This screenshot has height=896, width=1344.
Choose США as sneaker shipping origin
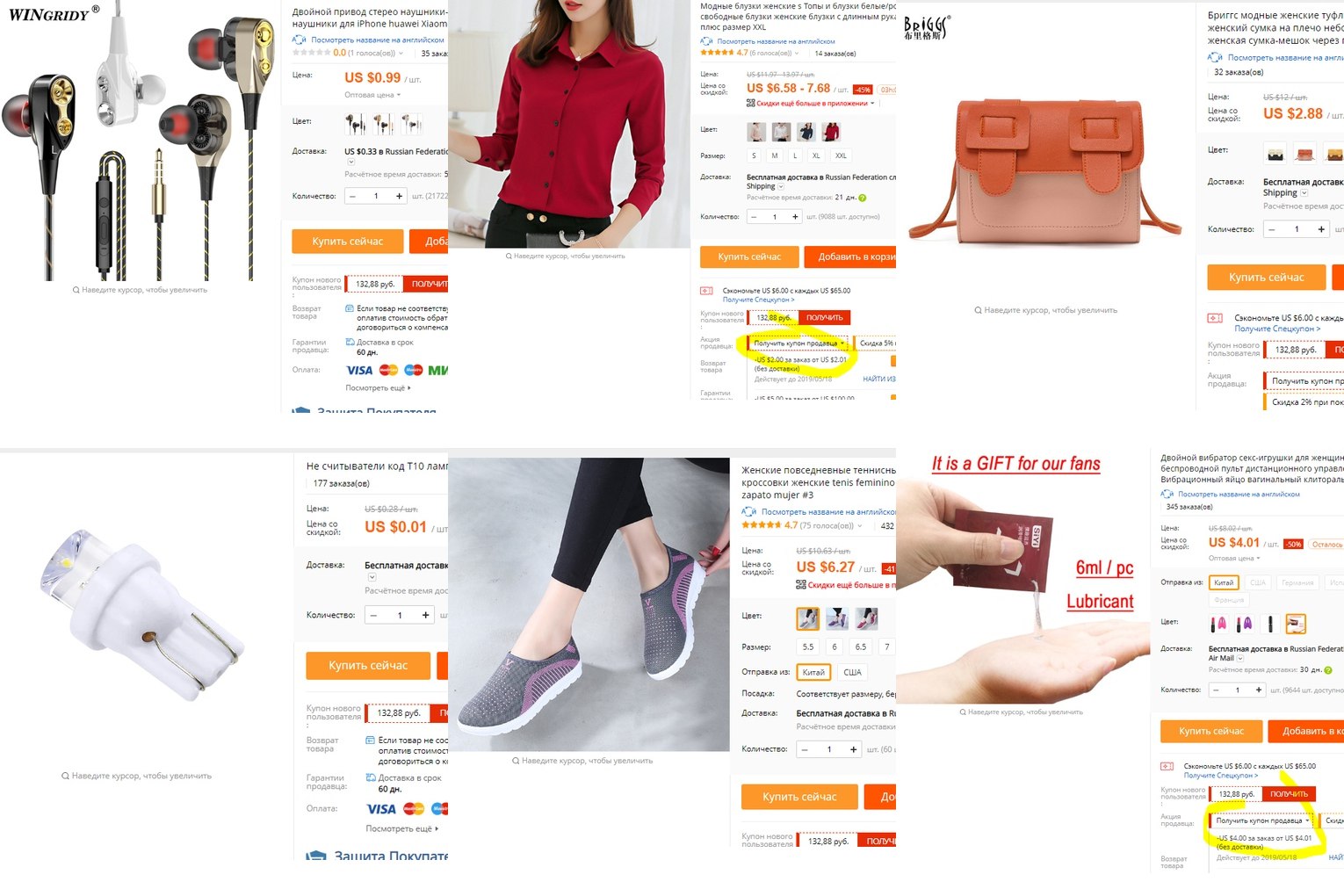[x=852, y=672]
